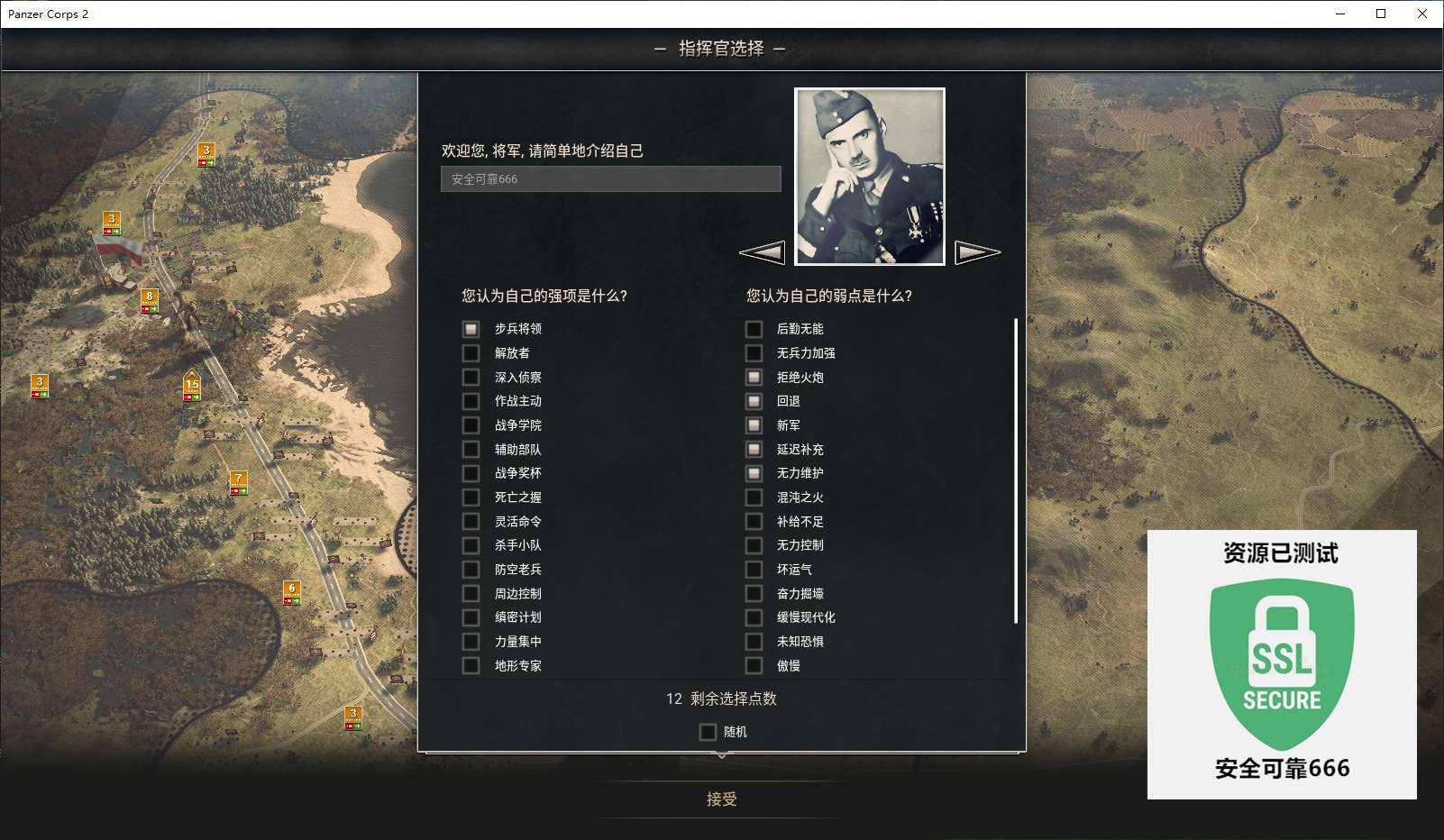The width and height of the screenshot is (1444, 840).
Task: Show the next commander portrait with right arrow
Action: coord(978,253)
